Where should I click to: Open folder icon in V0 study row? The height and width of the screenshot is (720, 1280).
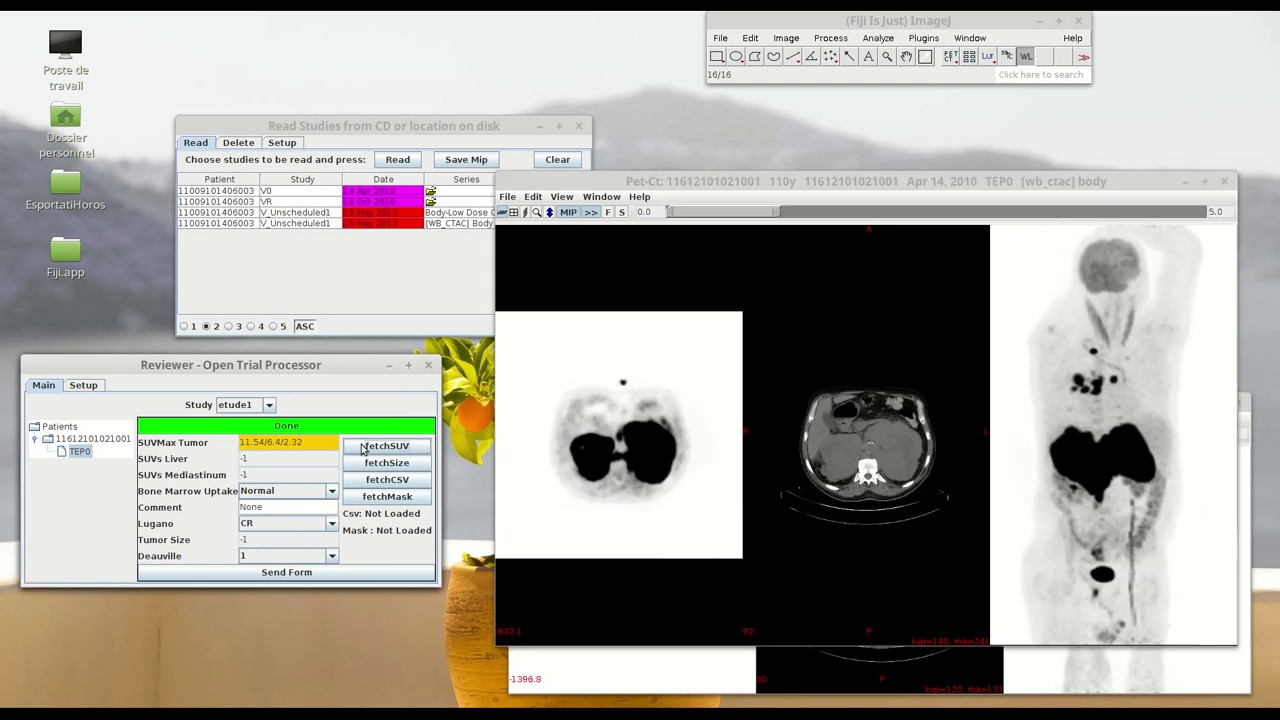(431, 191)
